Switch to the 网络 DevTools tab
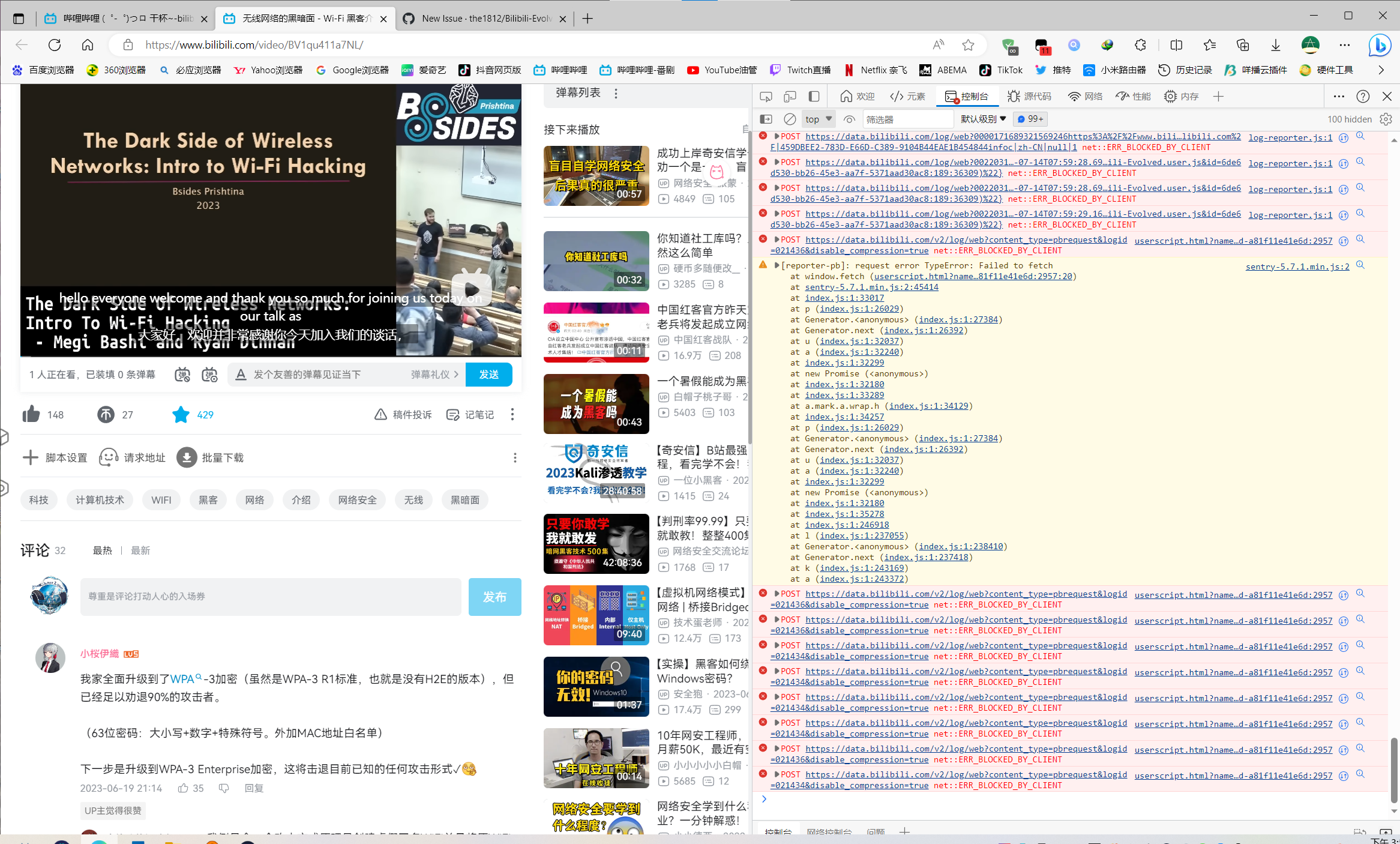This screenshot has width=1400, height=844. click(x=1085, y=96)
